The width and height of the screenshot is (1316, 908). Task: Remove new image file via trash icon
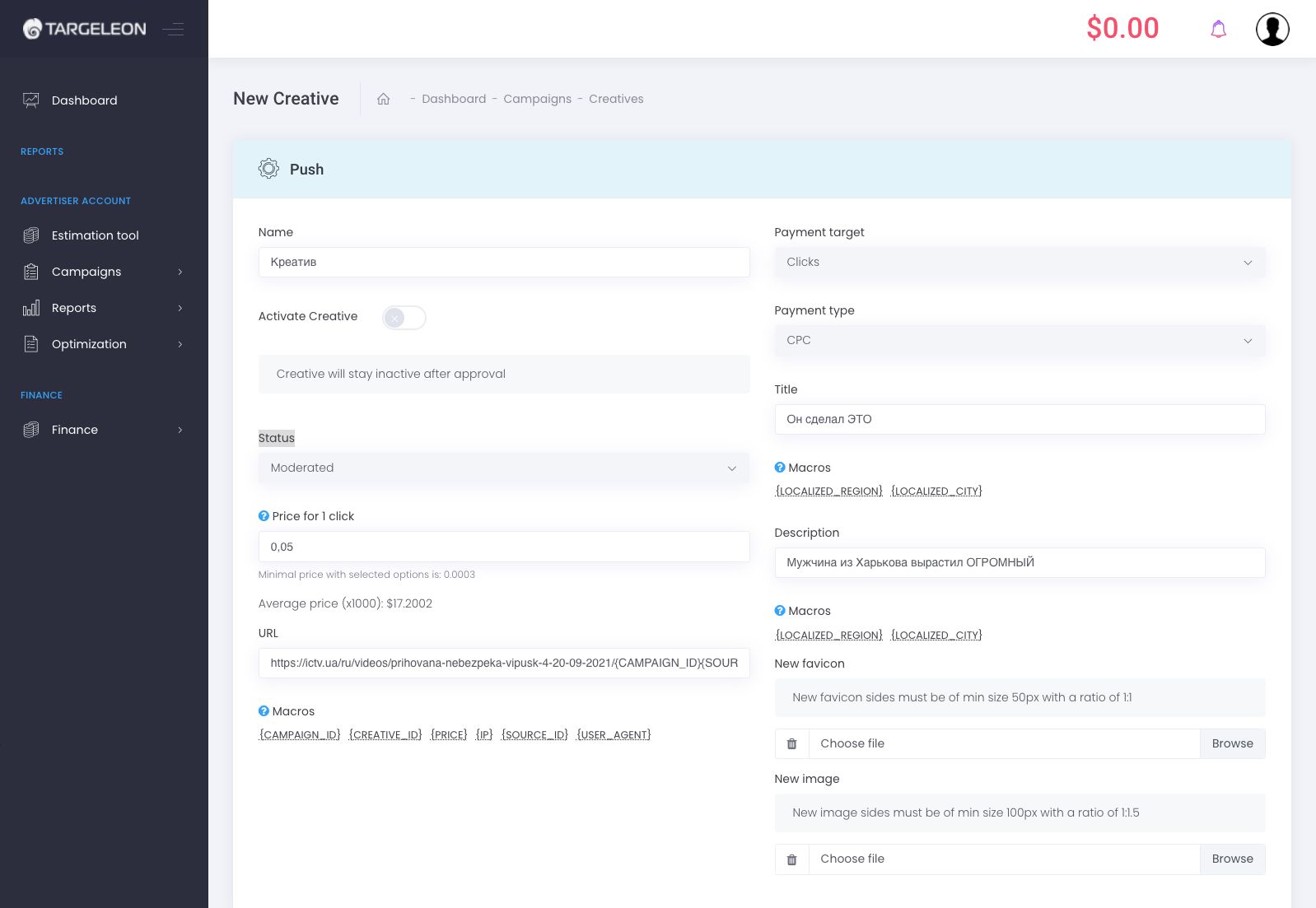tap(791, 859)
